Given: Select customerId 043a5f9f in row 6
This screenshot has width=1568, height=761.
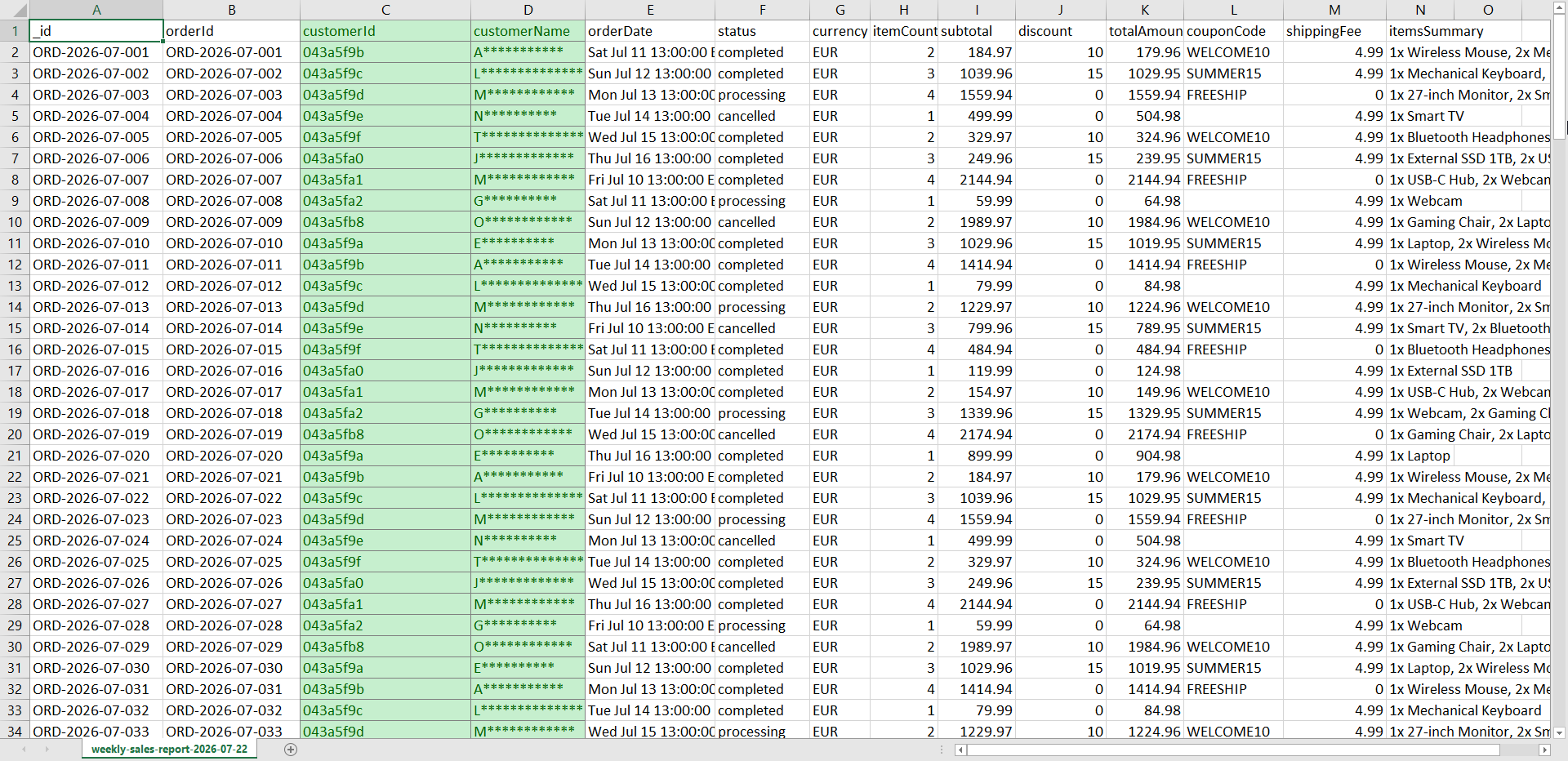Looking at the screenshot, I should click(x=385, y=137).
